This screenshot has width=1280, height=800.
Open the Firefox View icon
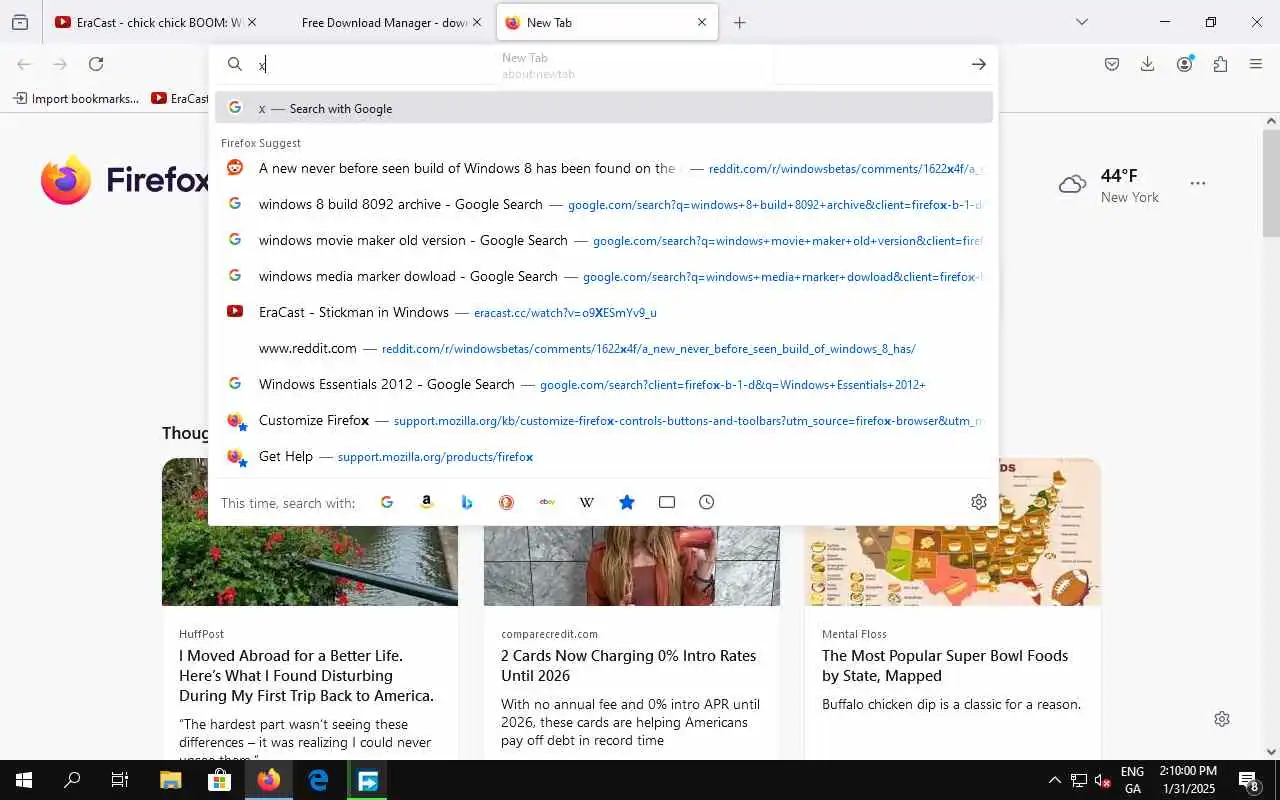coord(20,22)
